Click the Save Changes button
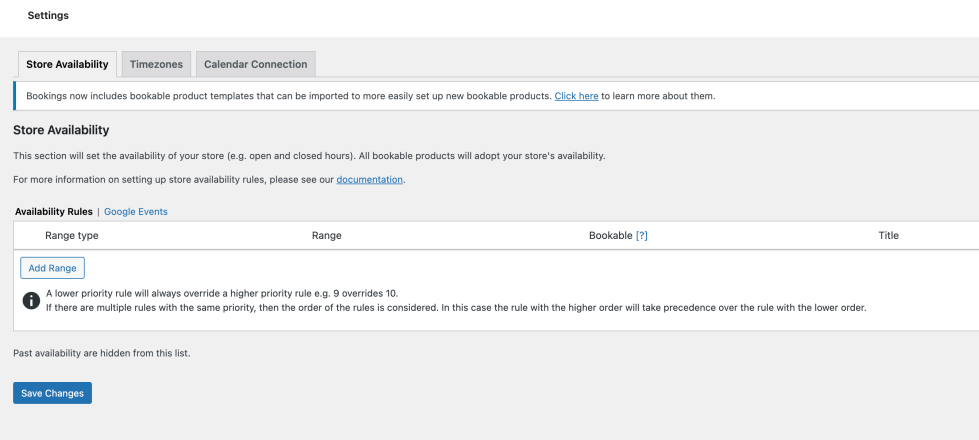The width and height of the screenshot is (979, 440). click(x=52, y=393)
